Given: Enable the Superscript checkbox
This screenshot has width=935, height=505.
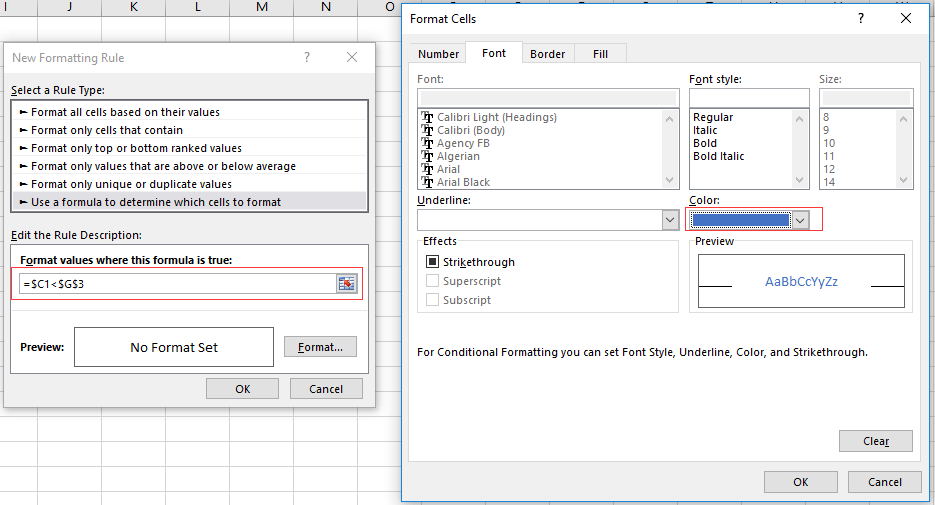Looking at the screenshot, I should [432, 281].
